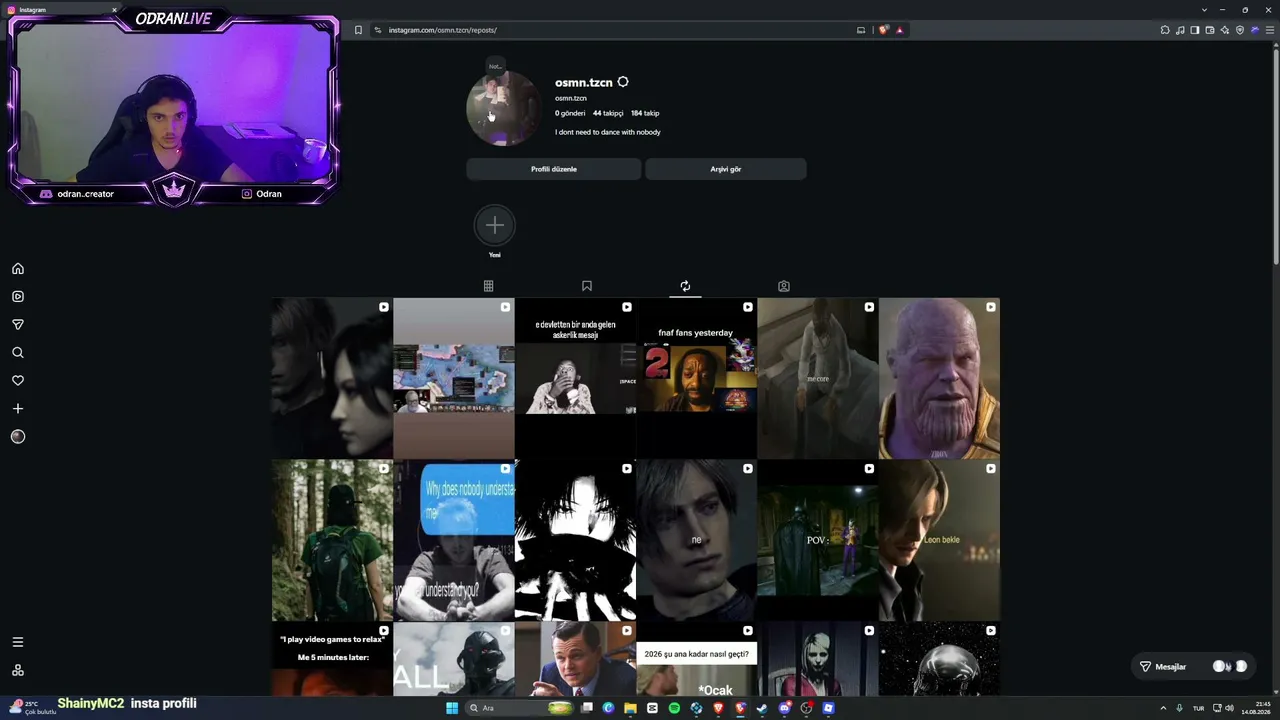
Task: Open Brave Shields lion icon
Action: tap(883, 30)
